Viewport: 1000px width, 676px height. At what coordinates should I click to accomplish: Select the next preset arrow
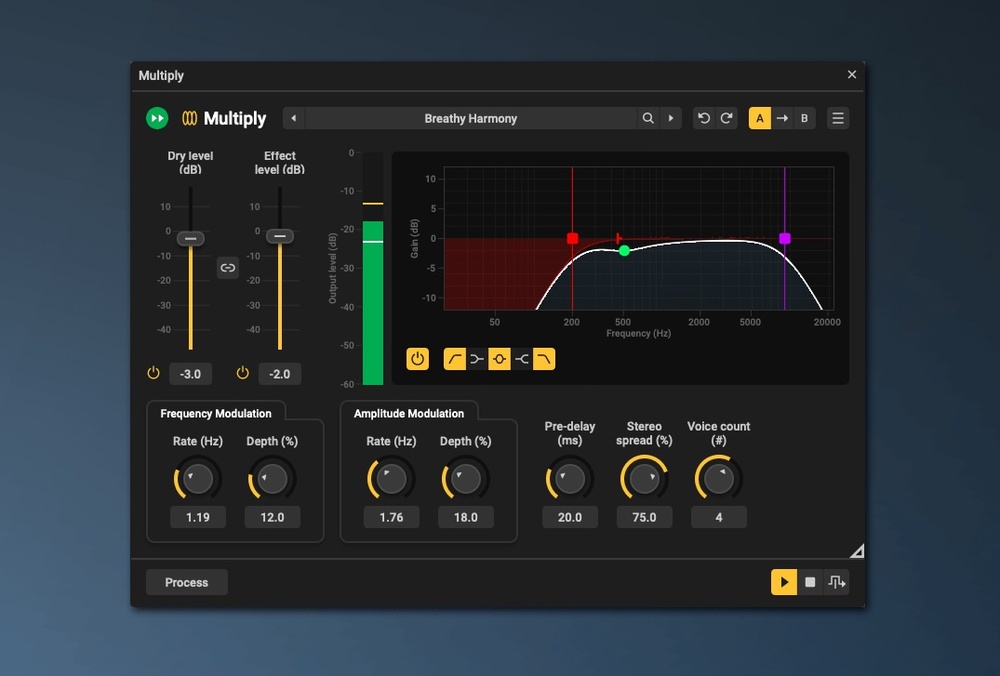pos(670,118)
